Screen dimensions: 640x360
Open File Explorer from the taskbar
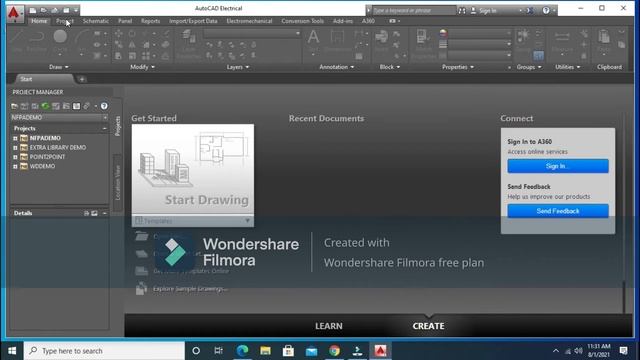(265, 351)
